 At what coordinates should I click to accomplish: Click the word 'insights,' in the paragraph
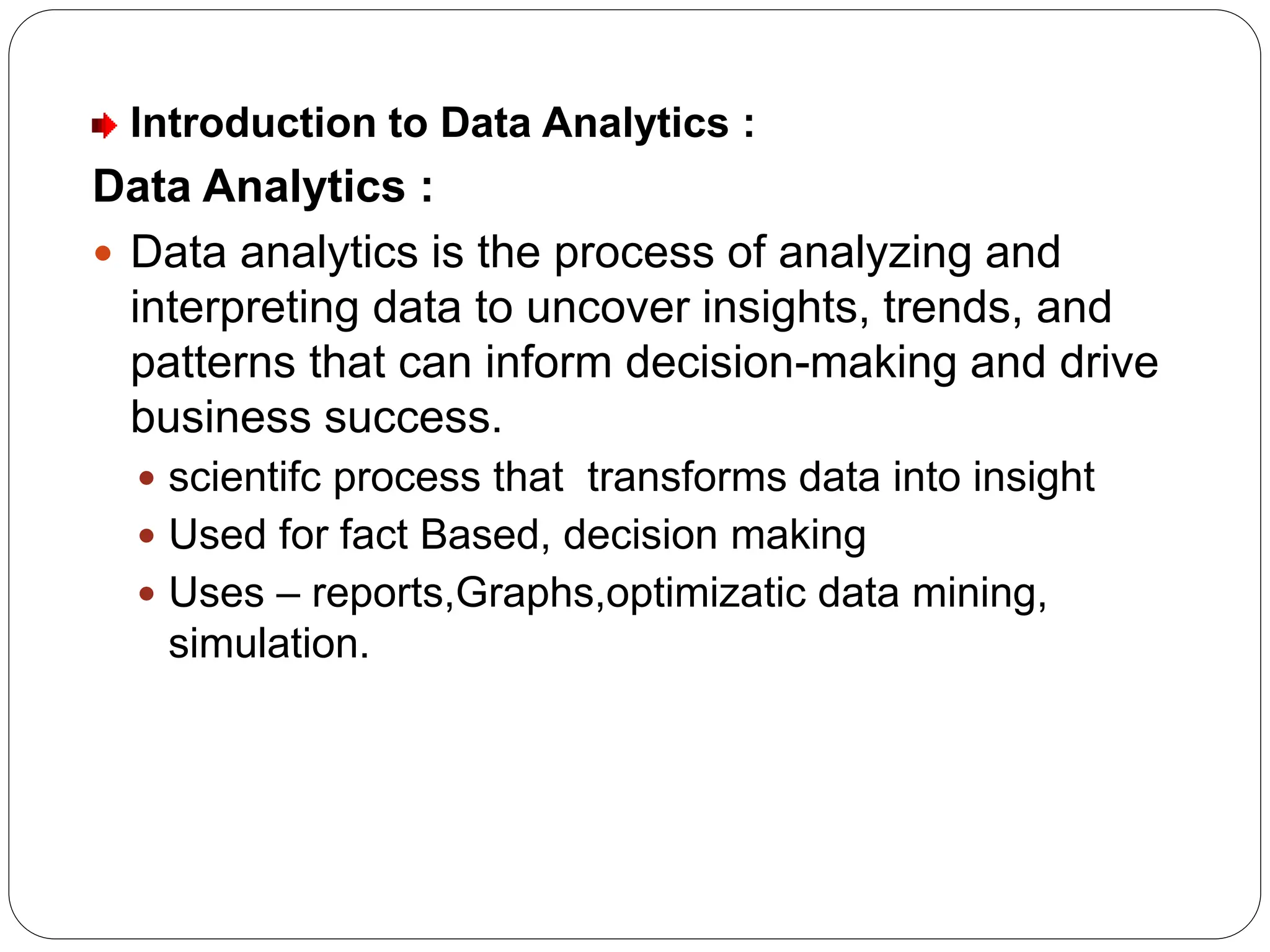(786, 308)
